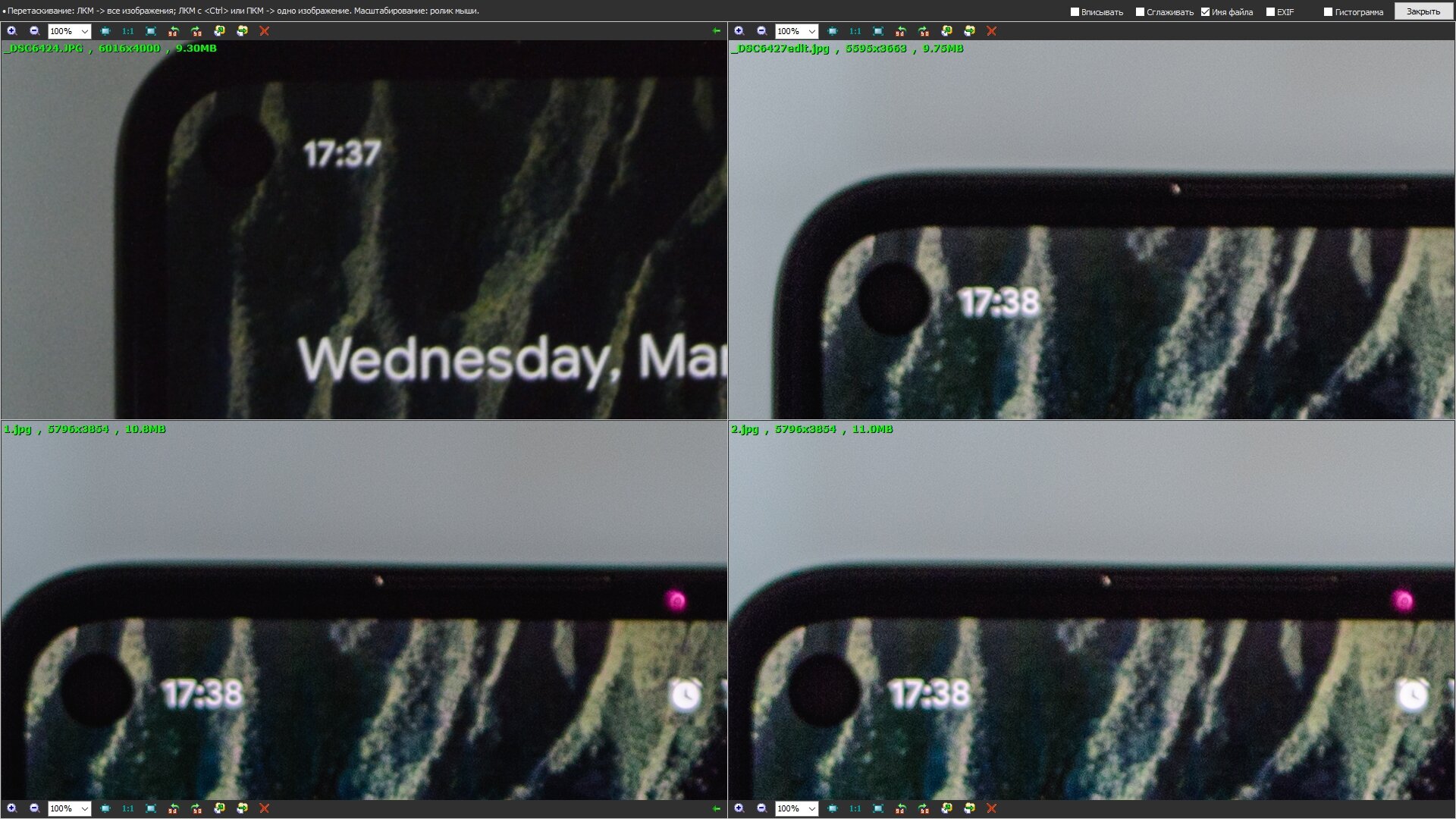
Task: Select the 2.jpg comparison image
Action: pos(1091,610)
